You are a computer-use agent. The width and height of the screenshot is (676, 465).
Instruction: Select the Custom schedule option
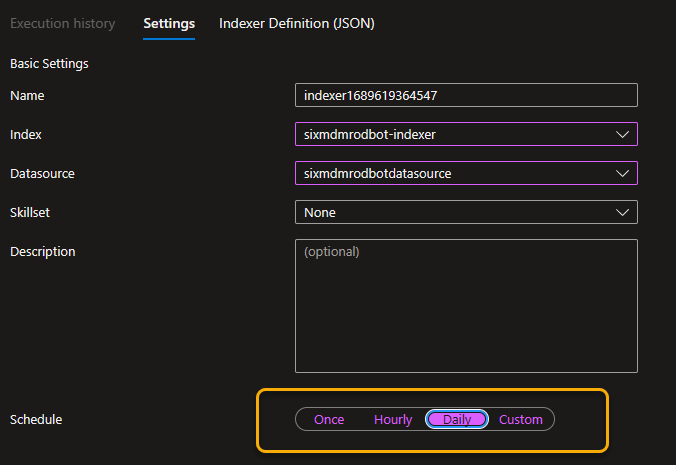tap(521, 419)
